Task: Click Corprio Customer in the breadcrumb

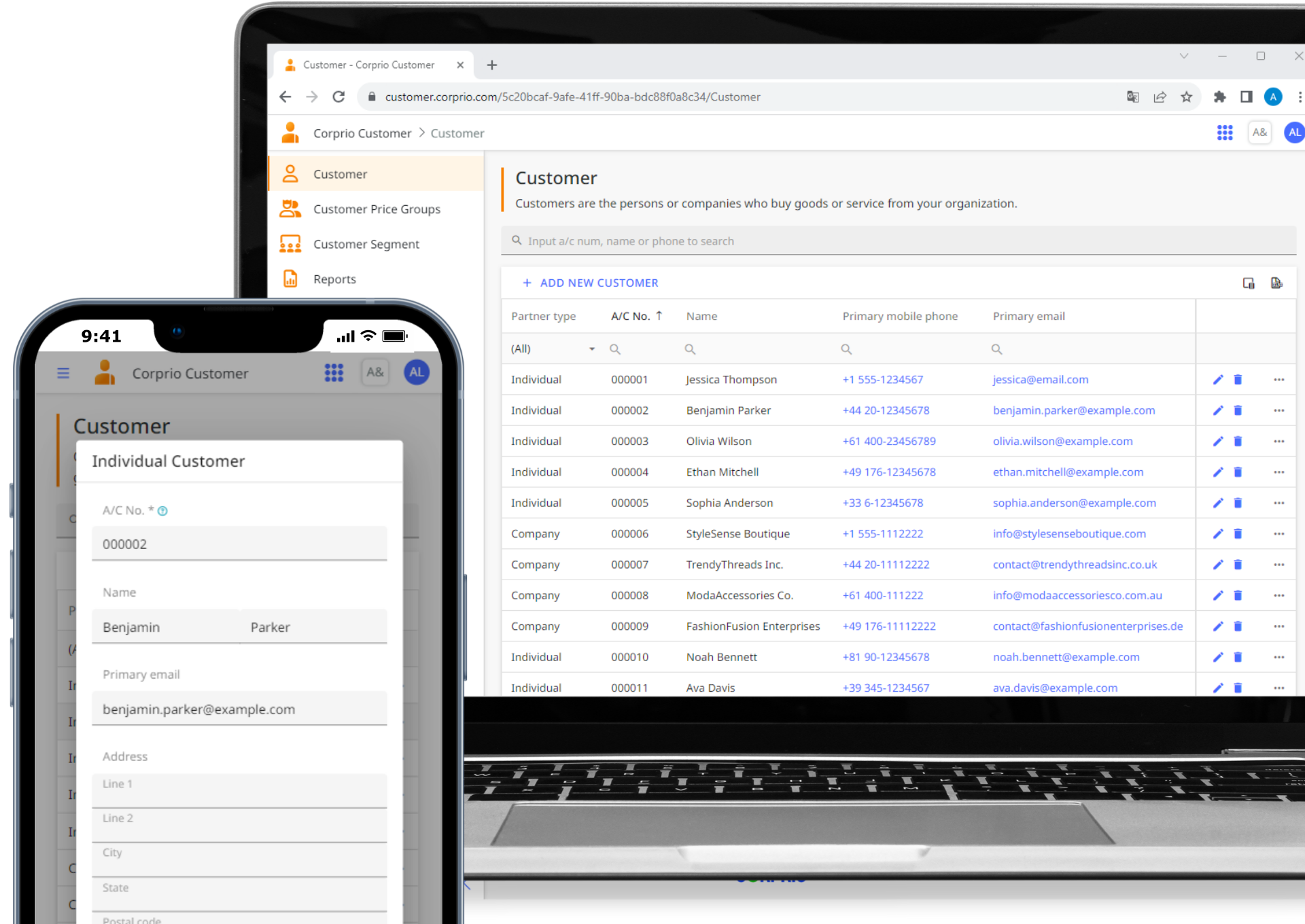Action: pos(362,133)
